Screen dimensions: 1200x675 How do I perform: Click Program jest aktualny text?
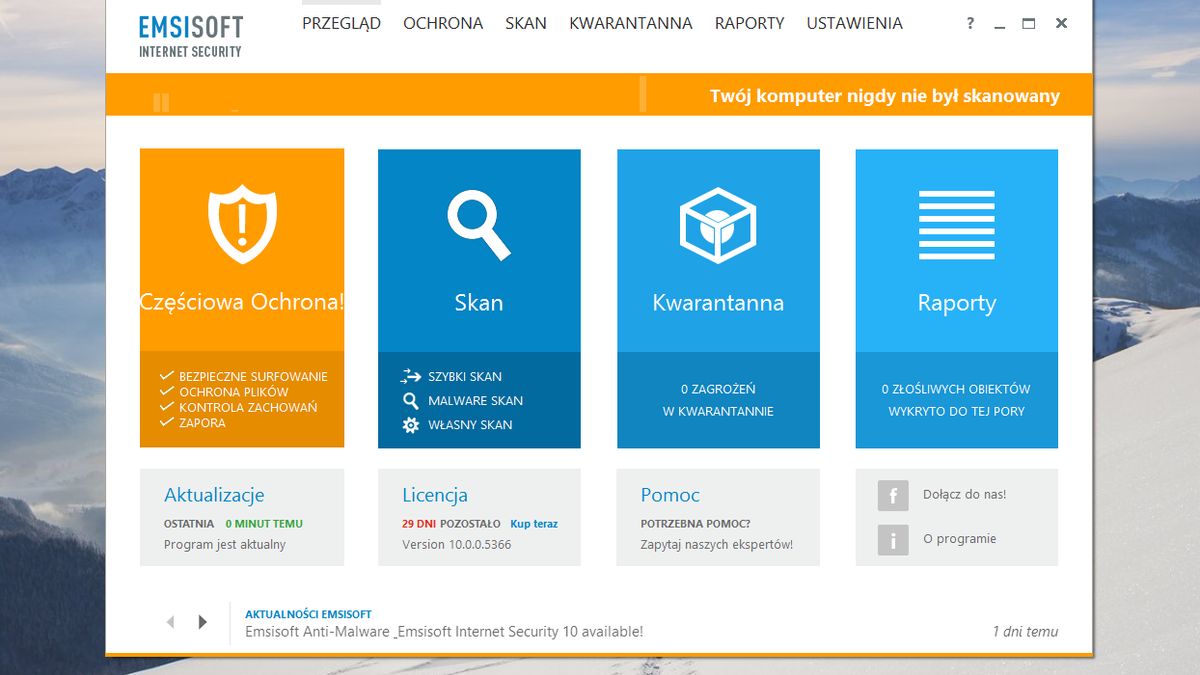[x=225, y=545]
